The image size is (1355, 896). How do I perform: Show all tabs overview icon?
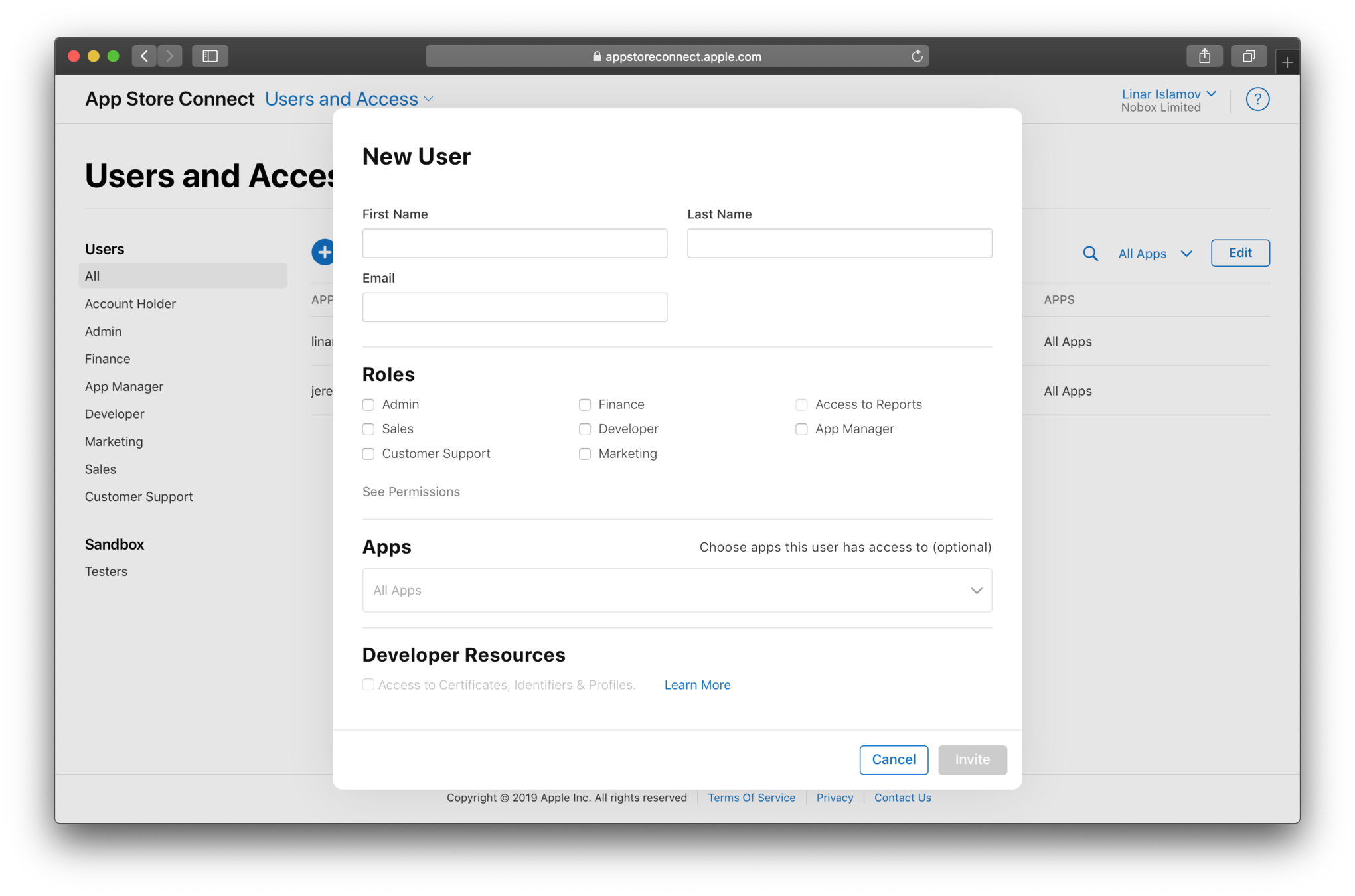(1248, 56)
